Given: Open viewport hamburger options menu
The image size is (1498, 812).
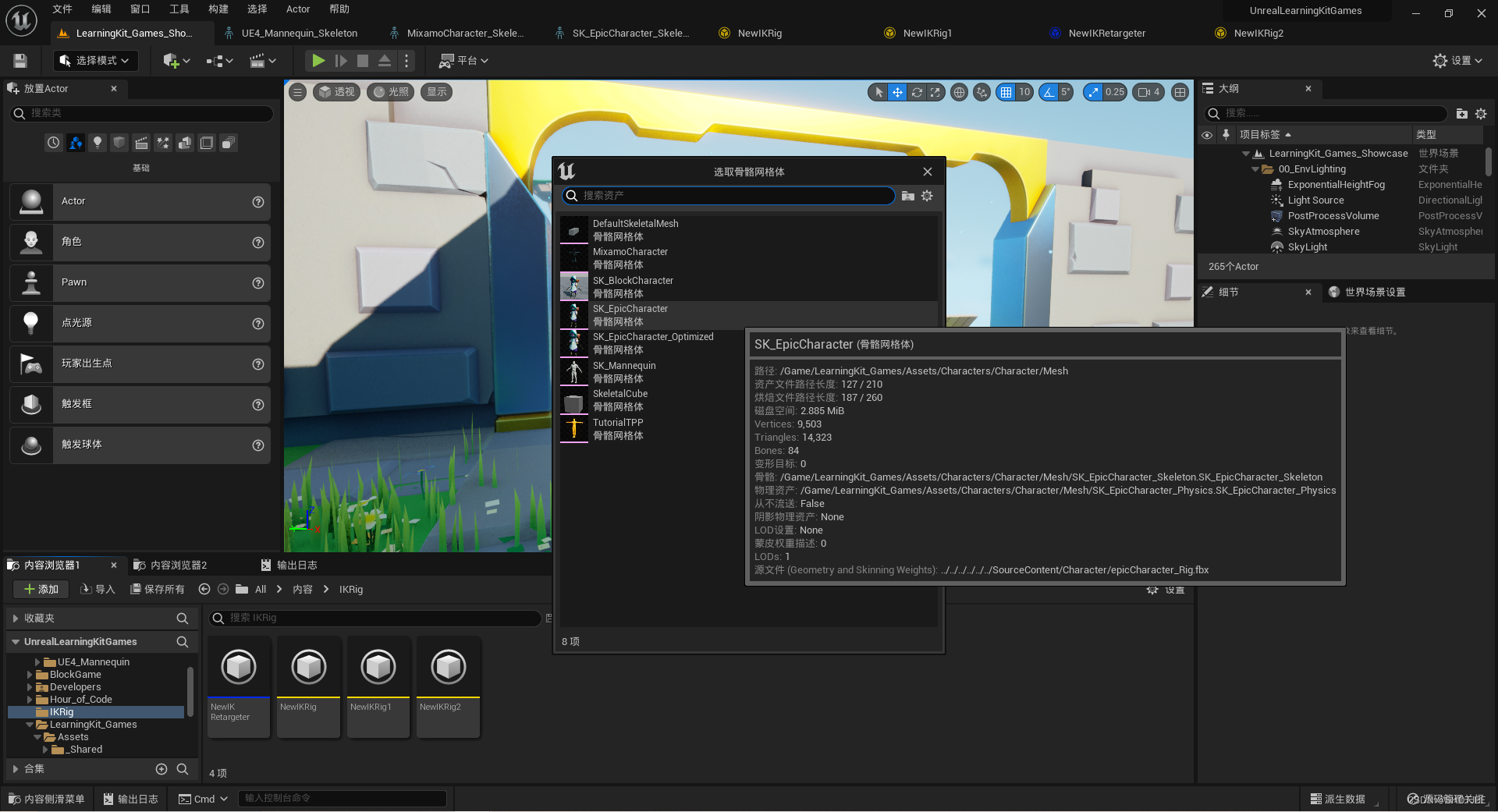Looking at the screenshot, I should (x=297, y=92).
